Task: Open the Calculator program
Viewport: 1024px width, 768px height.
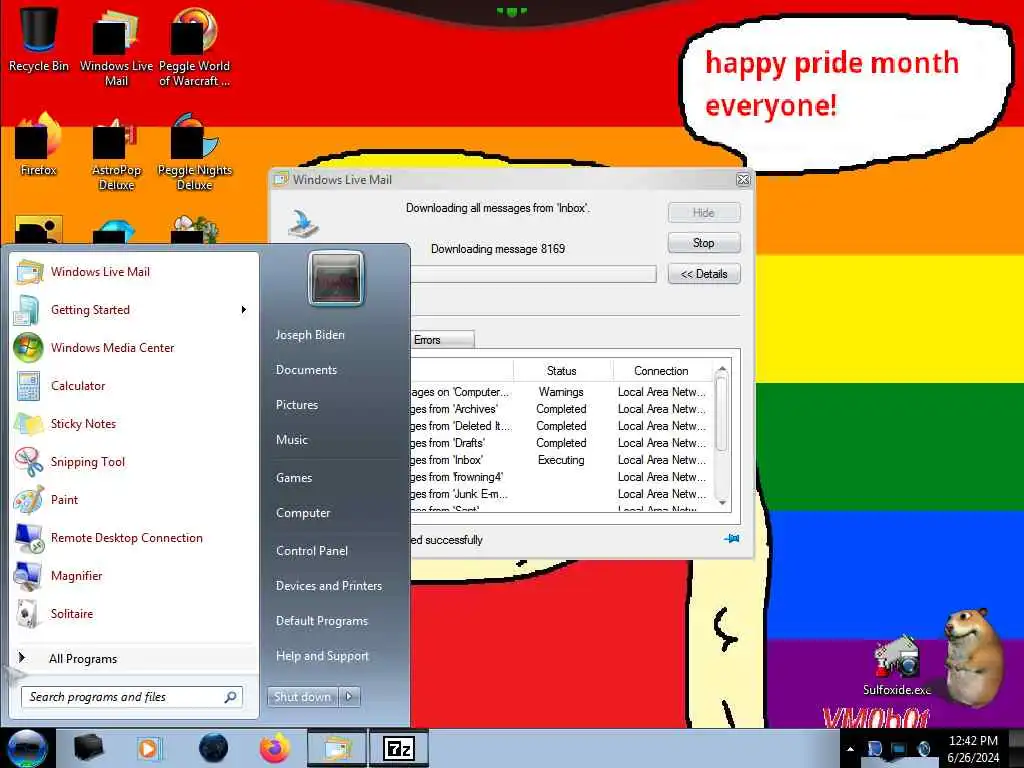Action: [134, 385]
